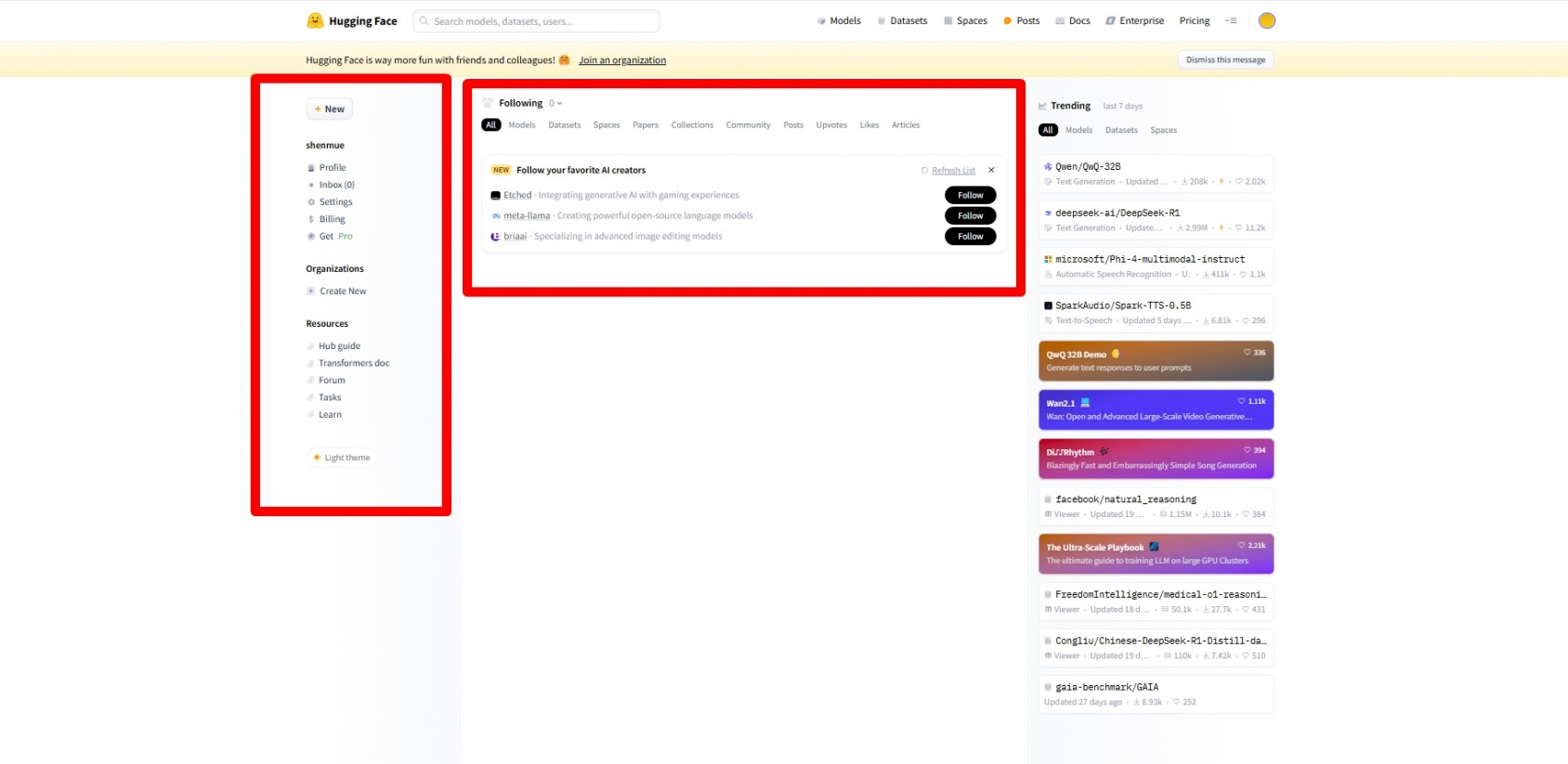Viewport: 1568px width, 764px height.
Task: Select Get Pro
Action: 330,236
